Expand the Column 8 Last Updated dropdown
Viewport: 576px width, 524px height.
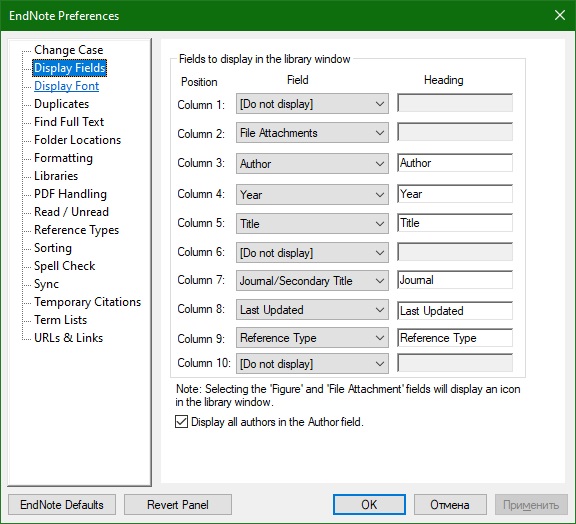coord(312,310)
